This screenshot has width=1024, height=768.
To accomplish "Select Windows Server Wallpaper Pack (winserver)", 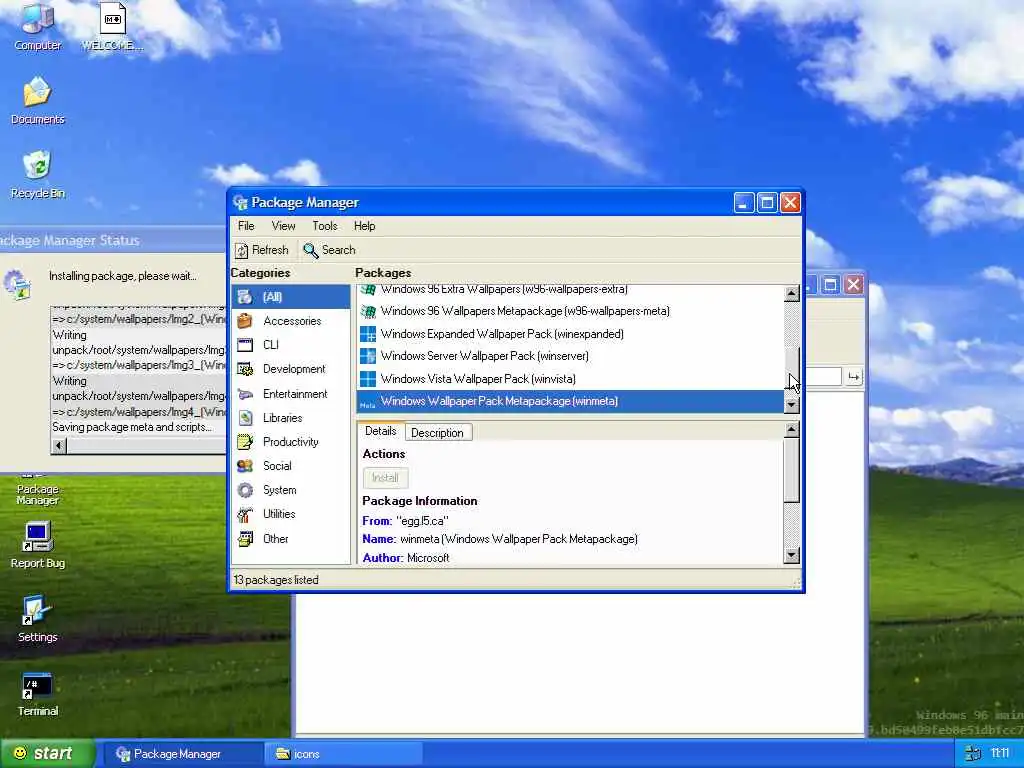I will [570, 356].
